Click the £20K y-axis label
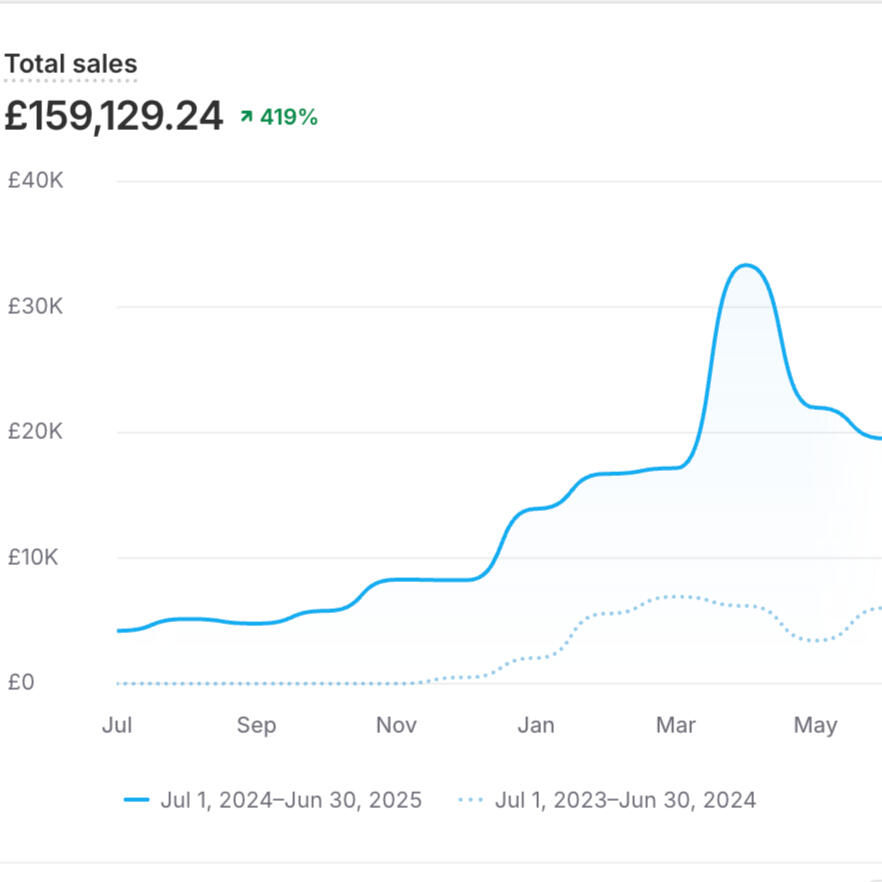 [x=35, y=432]
